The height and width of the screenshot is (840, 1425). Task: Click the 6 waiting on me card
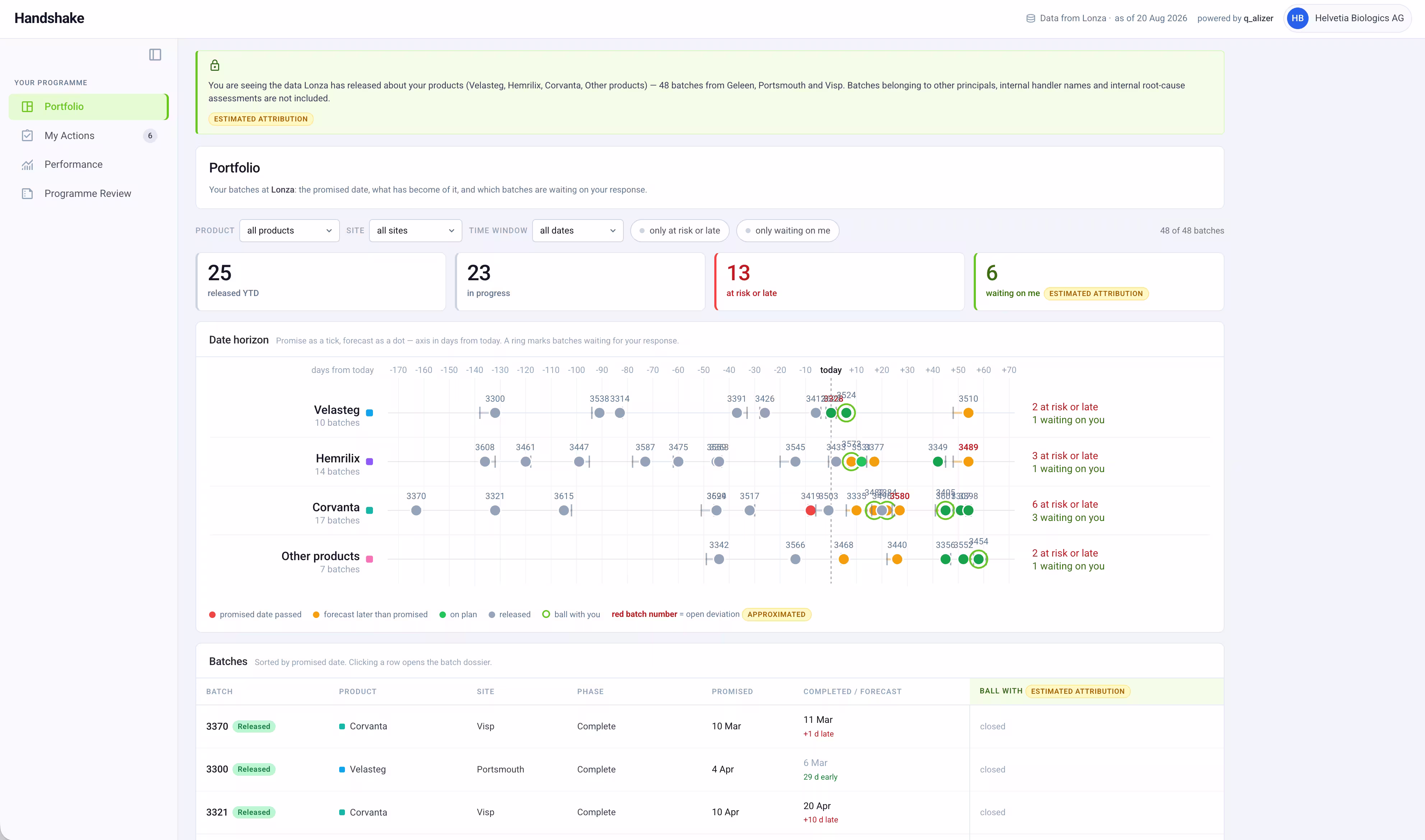click(1098, 281)
